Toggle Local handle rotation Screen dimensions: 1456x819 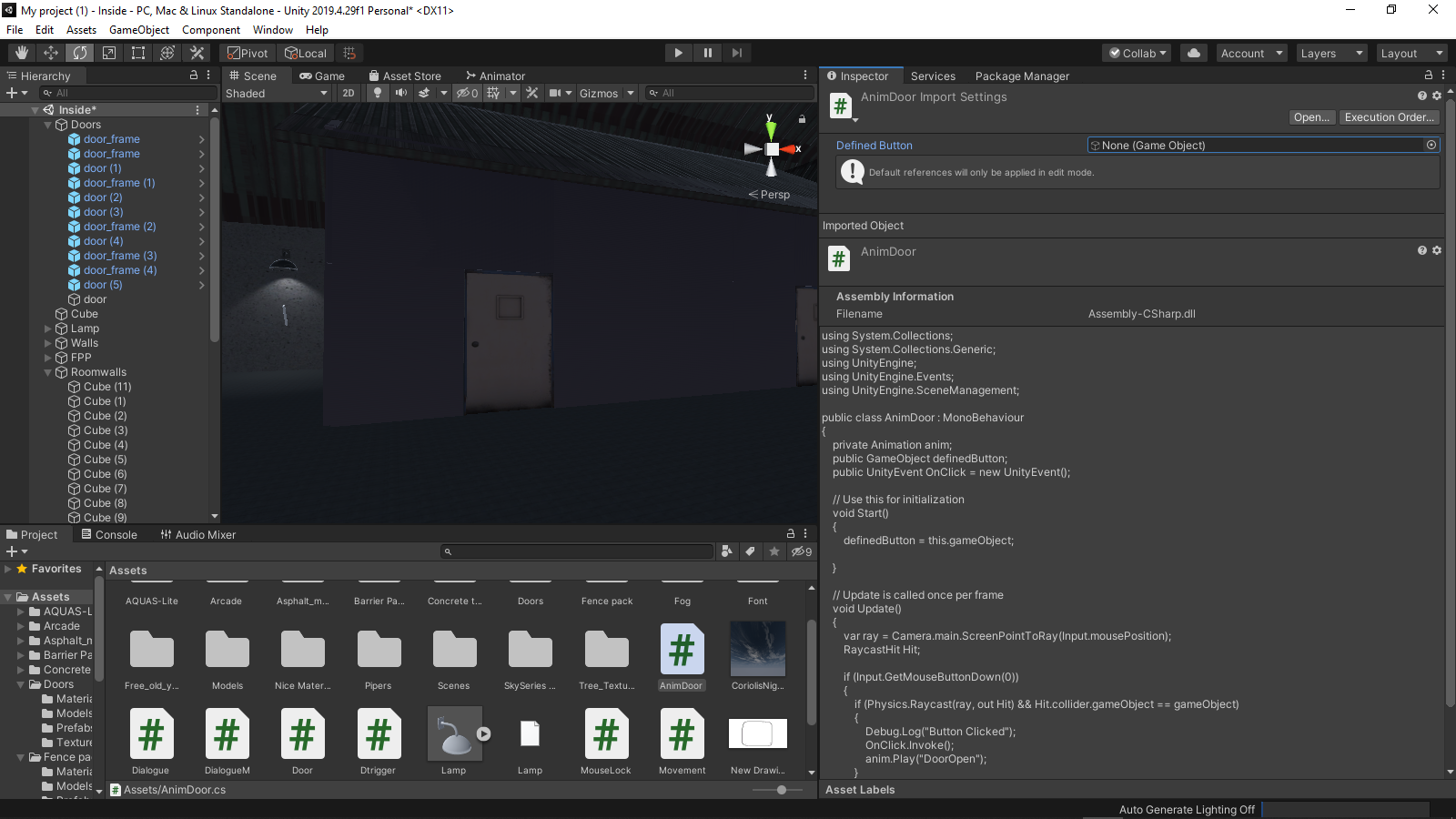pyautogui.click(x=306, y=53)
